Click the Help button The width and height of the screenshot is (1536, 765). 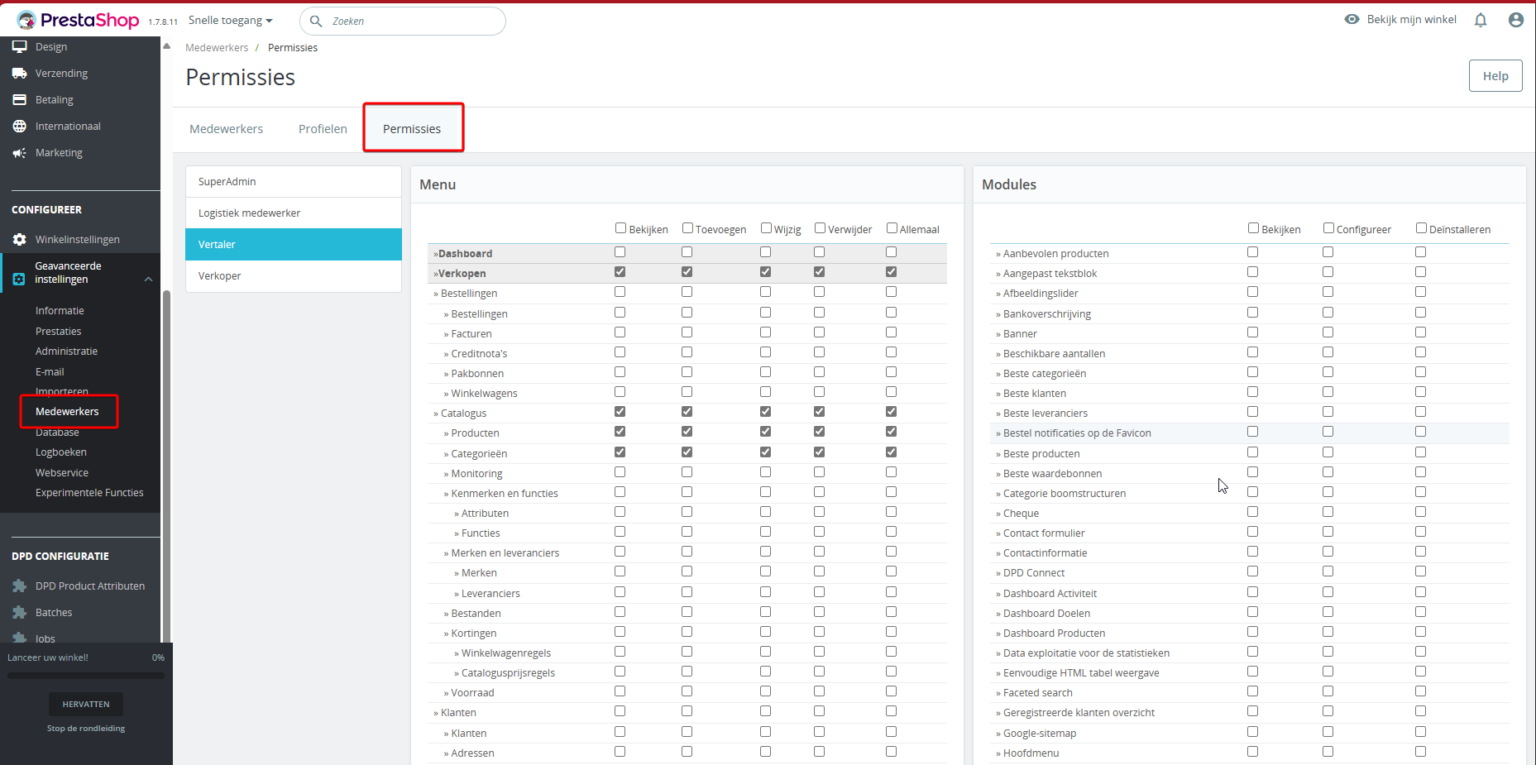click(x=1495, y=75)
